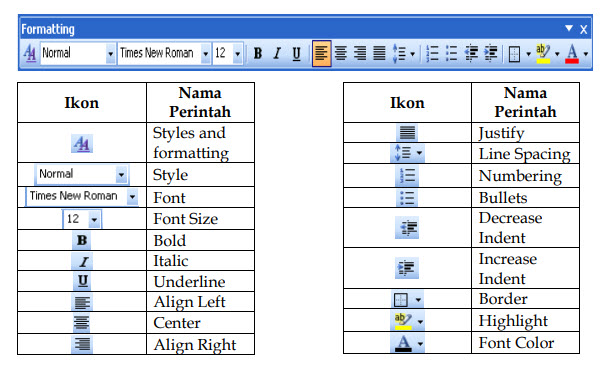Click the Justify icon in the table
The height and width of the screenshot is (365, 608).
(x=407, y=133)
